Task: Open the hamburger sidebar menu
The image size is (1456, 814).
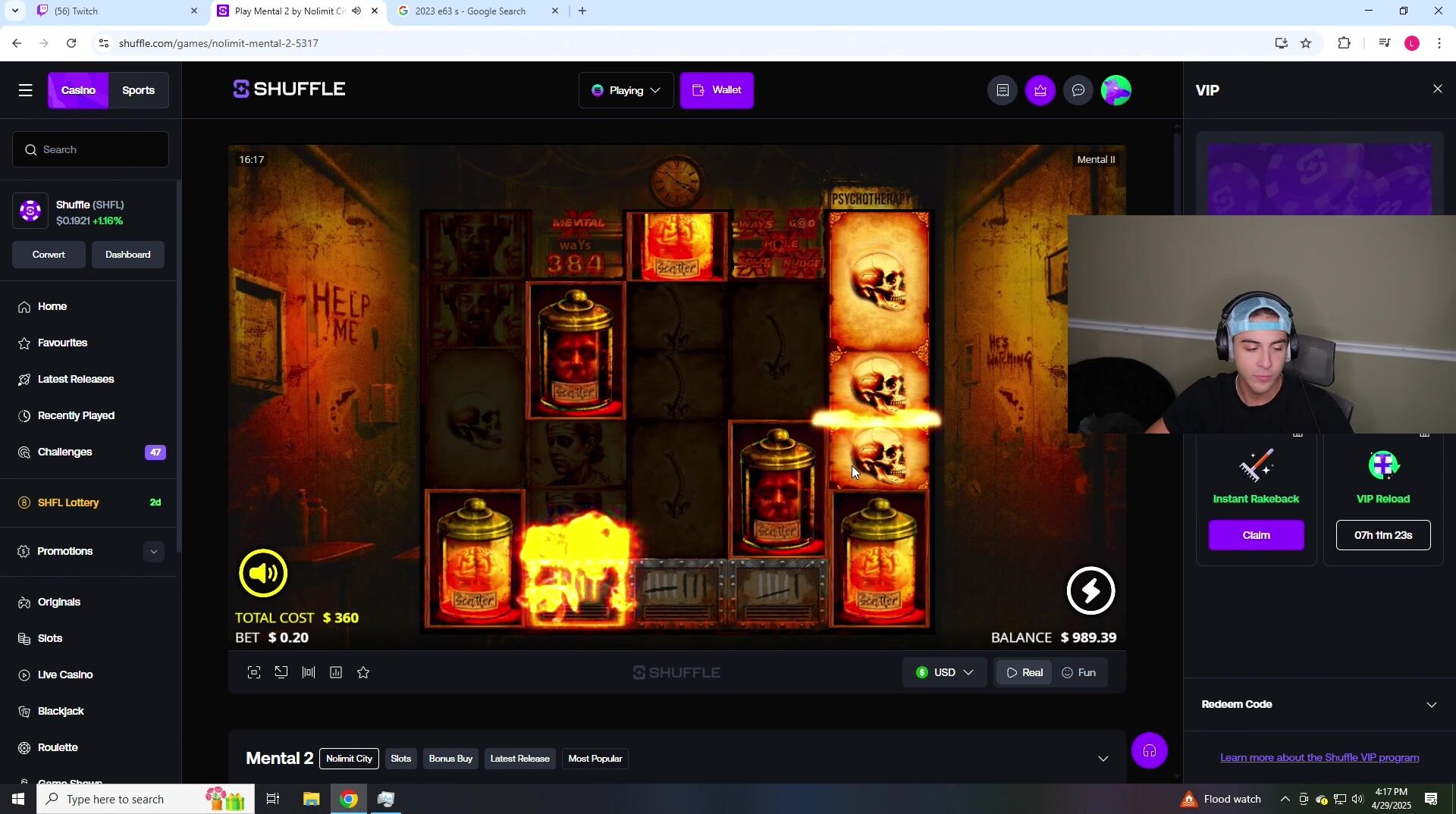Action: tap(26, 91)
